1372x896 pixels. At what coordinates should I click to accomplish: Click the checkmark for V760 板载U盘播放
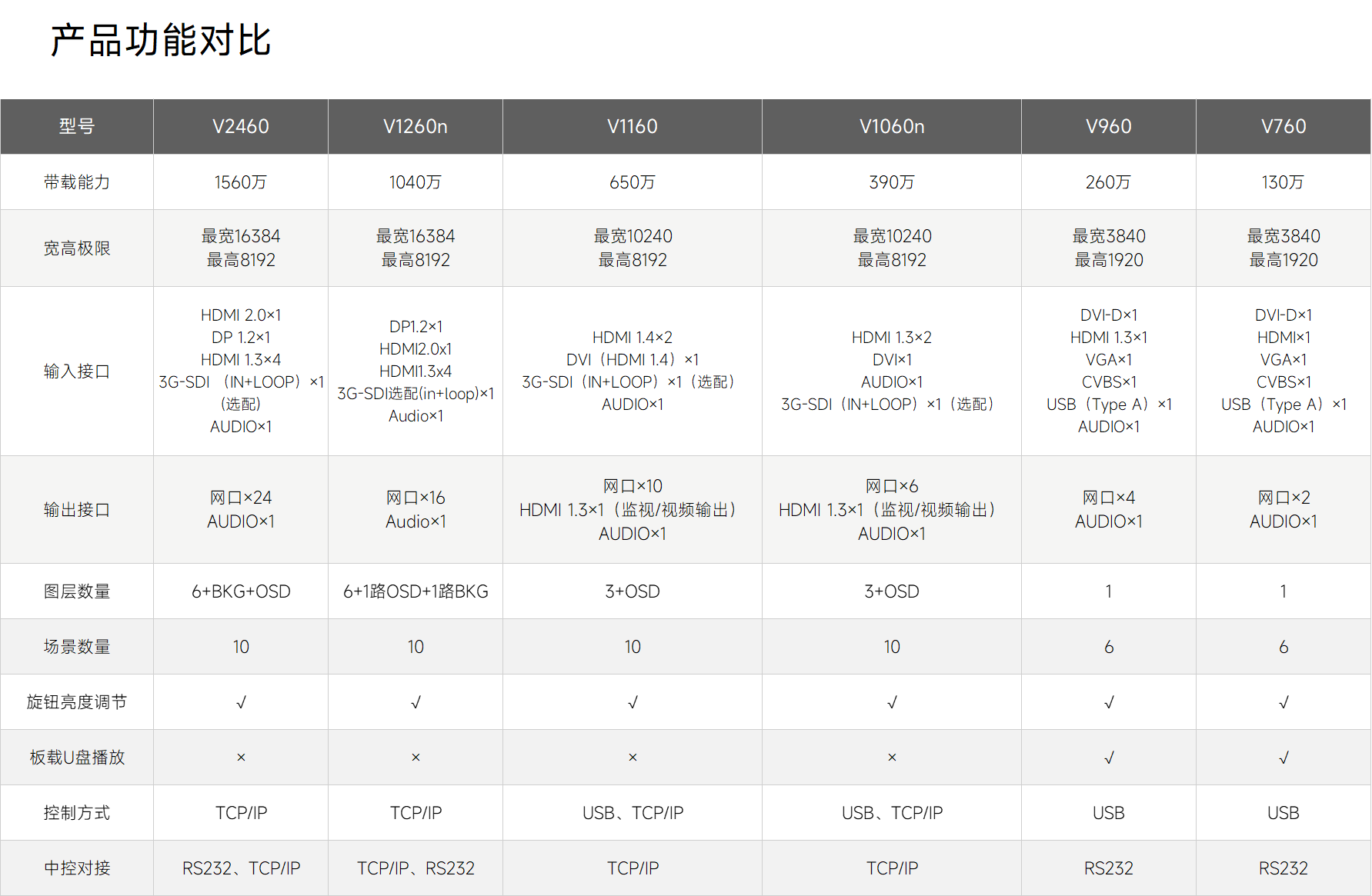[x=1283, y=758]
